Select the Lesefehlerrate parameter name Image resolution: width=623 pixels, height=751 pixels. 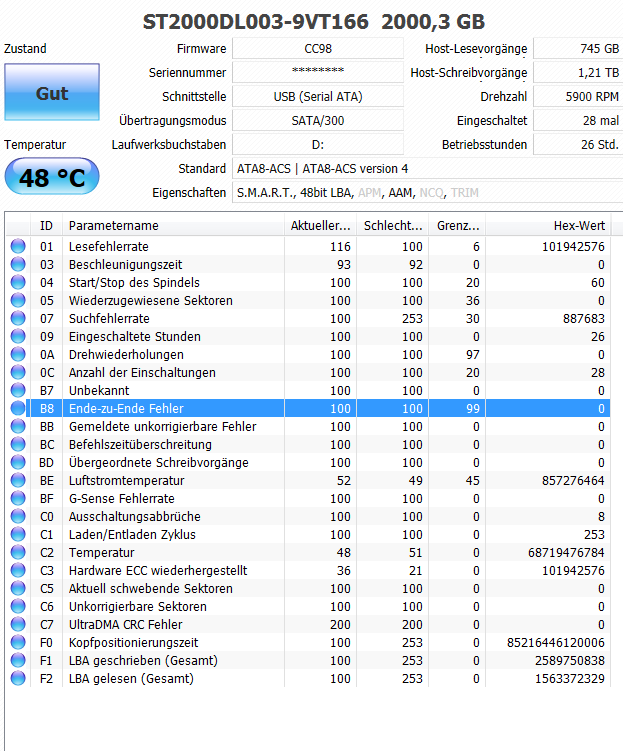click(x=109, y=246)
